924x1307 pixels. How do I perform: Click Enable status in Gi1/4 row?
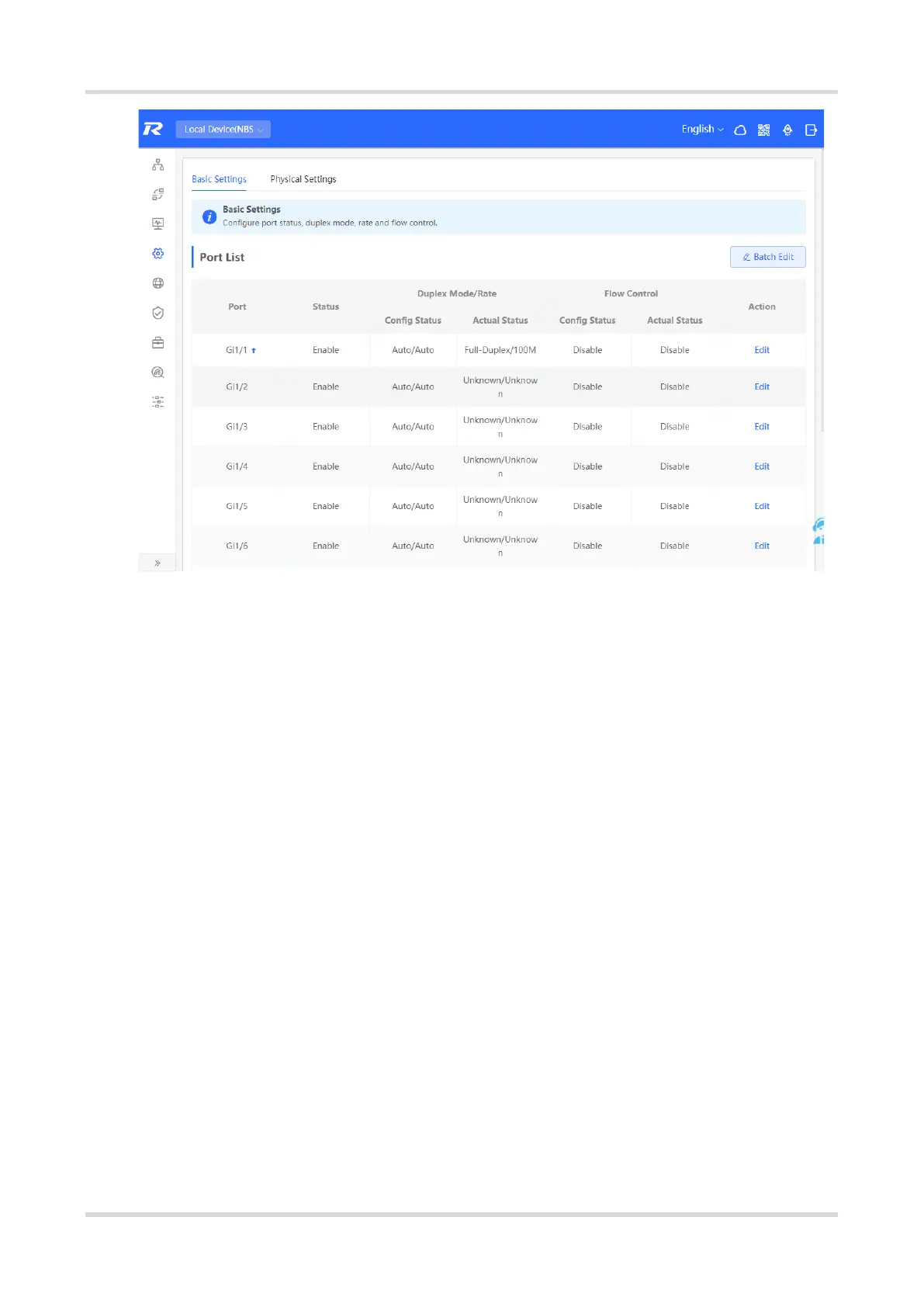click(326, 466)
